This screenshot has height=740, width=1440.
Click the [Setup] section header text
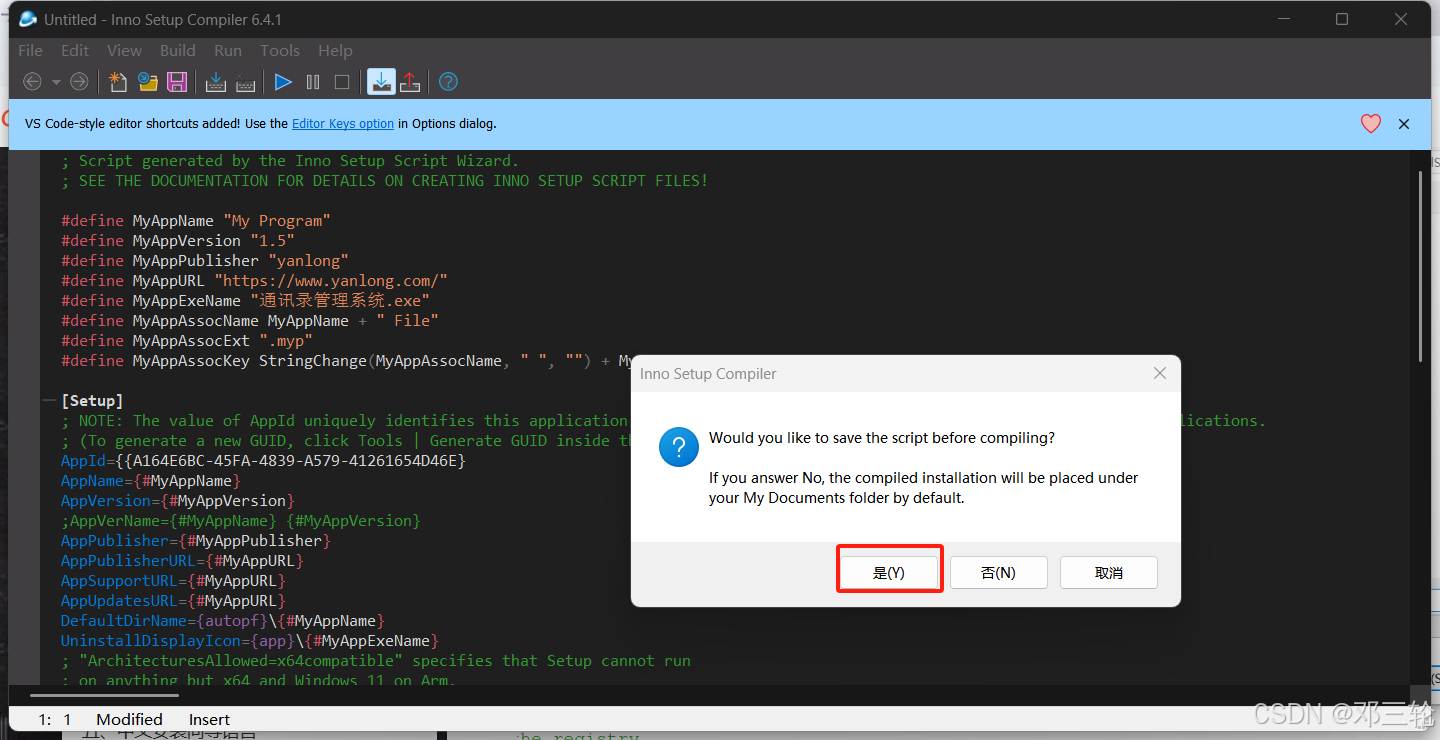92,401
